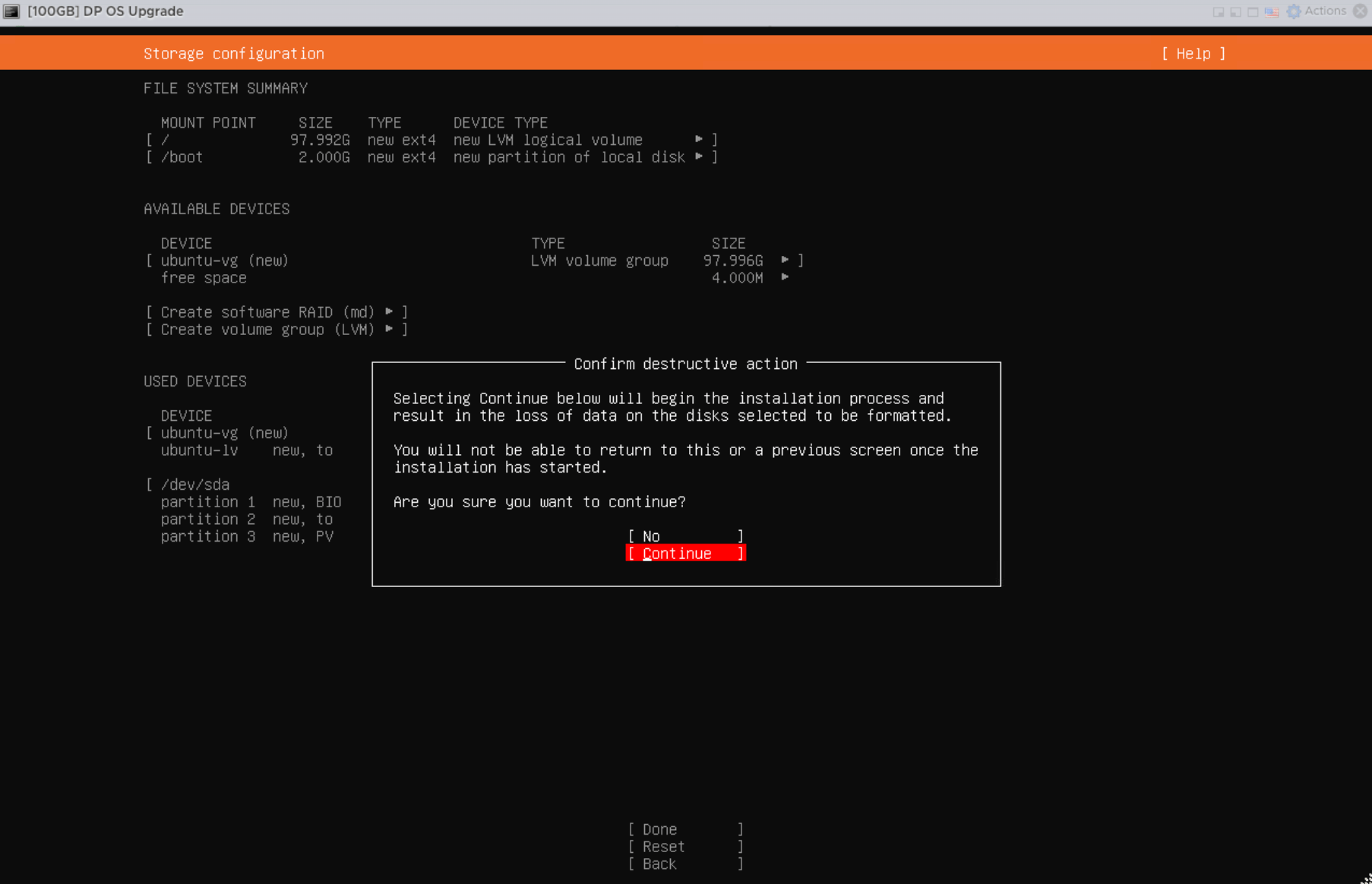Expand the available ubuntu-vg volume group arrow
The height and width of the screenshot is (884, 1372).
click(785, 260)
